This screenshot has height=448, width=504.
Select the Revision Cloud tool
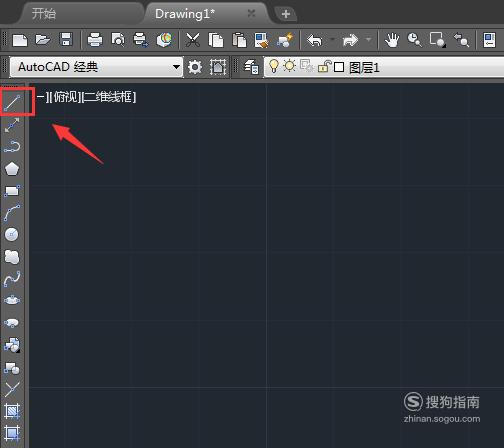[x=12, y=257]
